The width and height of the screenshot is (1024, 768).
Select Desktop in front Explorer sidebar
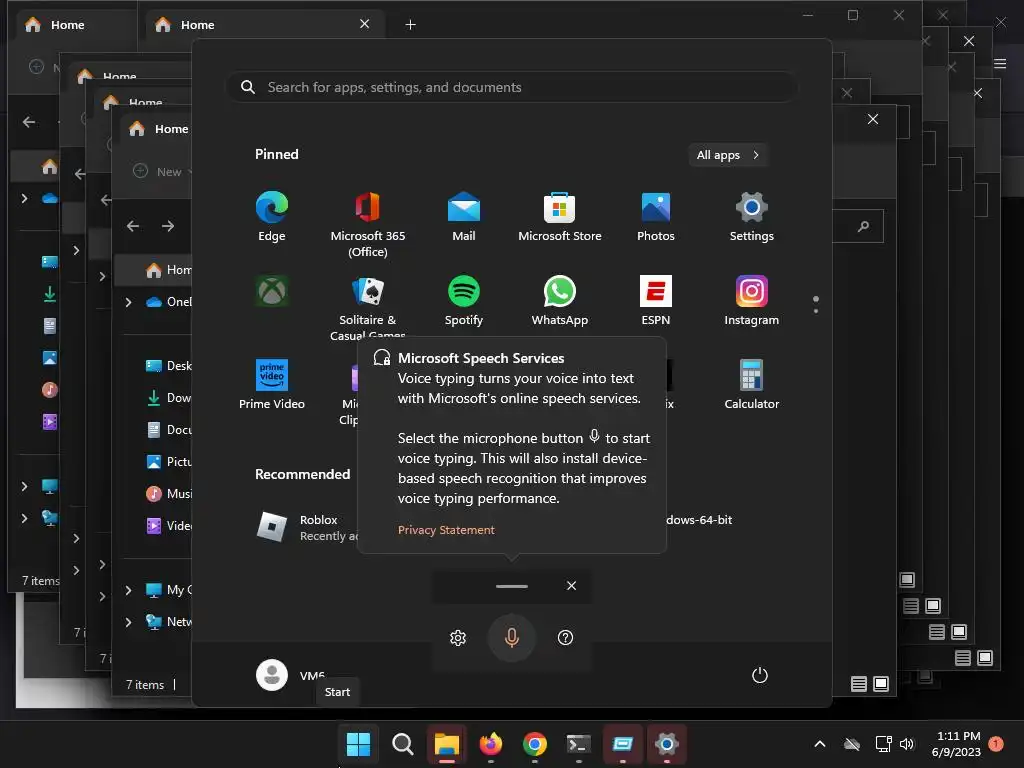click(168, 366)
